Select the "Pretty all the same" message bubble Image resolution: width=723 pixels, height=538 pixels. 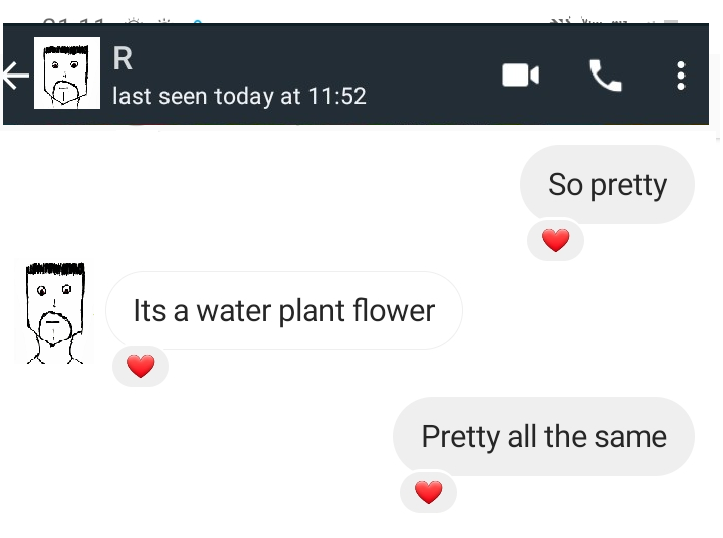(x=543, y=437)
